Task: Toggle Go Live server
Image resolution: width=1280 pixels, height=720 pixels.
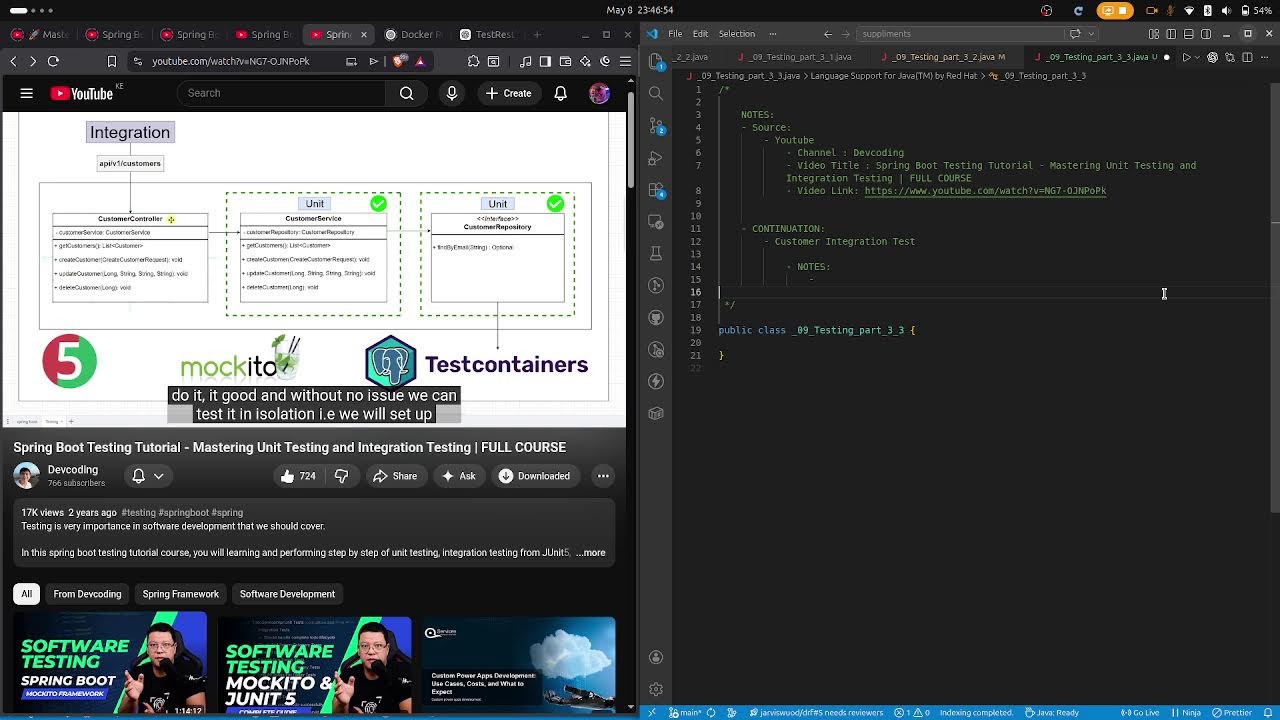Action: [1141, 713]
